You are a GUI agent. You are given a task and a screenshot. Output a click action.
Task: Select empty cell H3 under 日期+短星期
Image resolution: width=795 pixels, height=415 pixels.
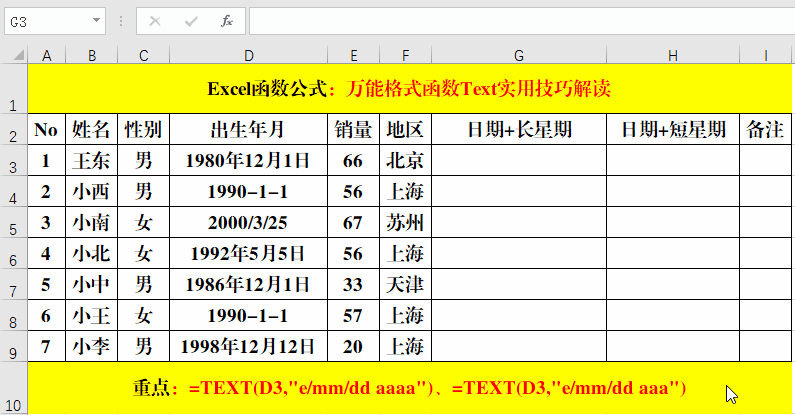[673, 160]
